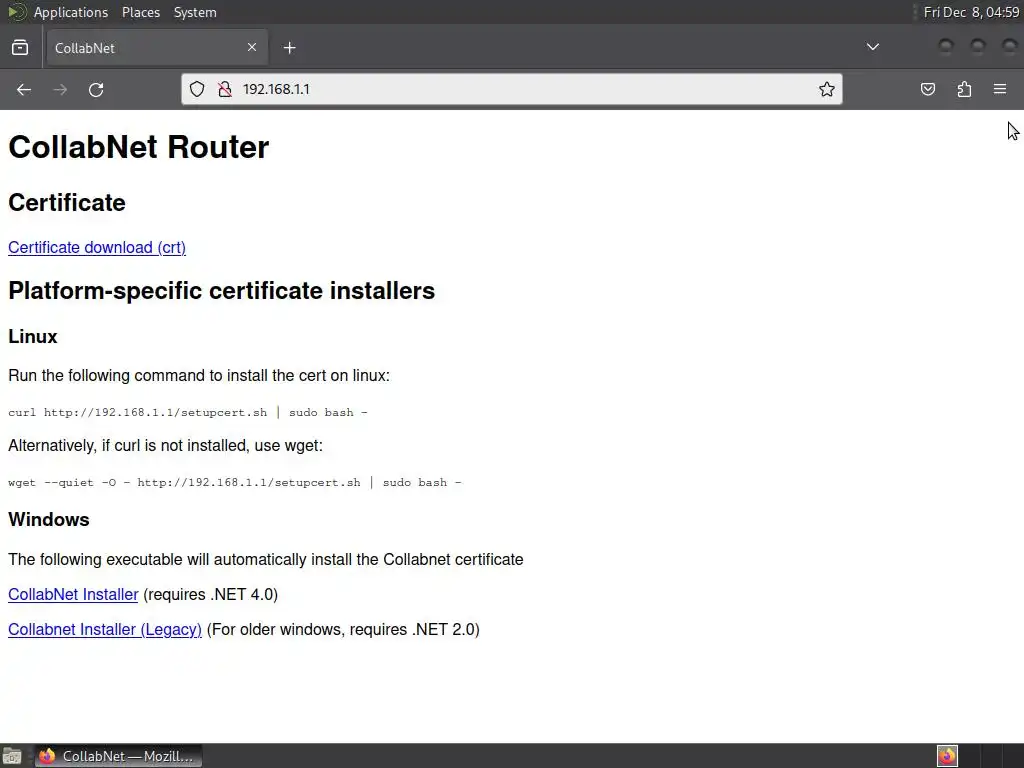Open the System menu

tap(195, 12)
